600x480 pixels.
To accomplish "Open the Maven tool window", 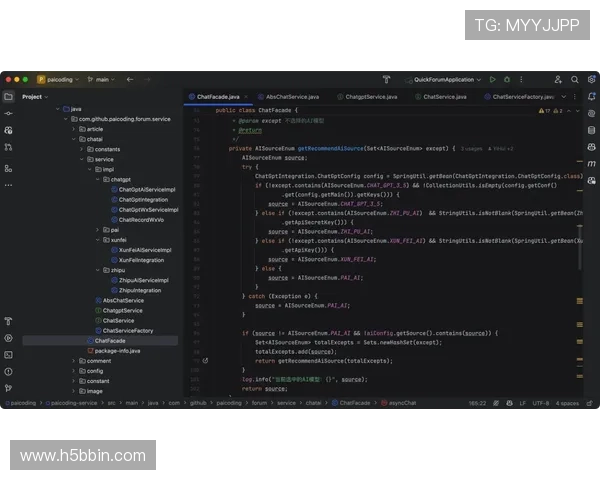I will (592, 162).
